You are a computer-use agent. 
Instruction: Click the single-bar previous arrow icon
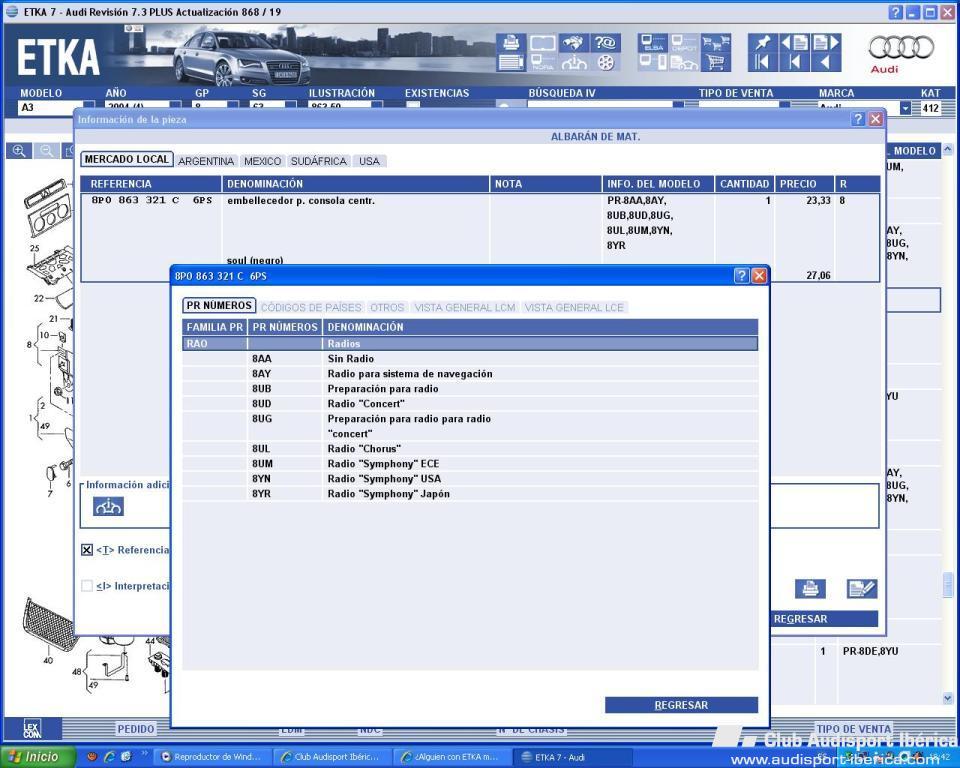(794, 62)
